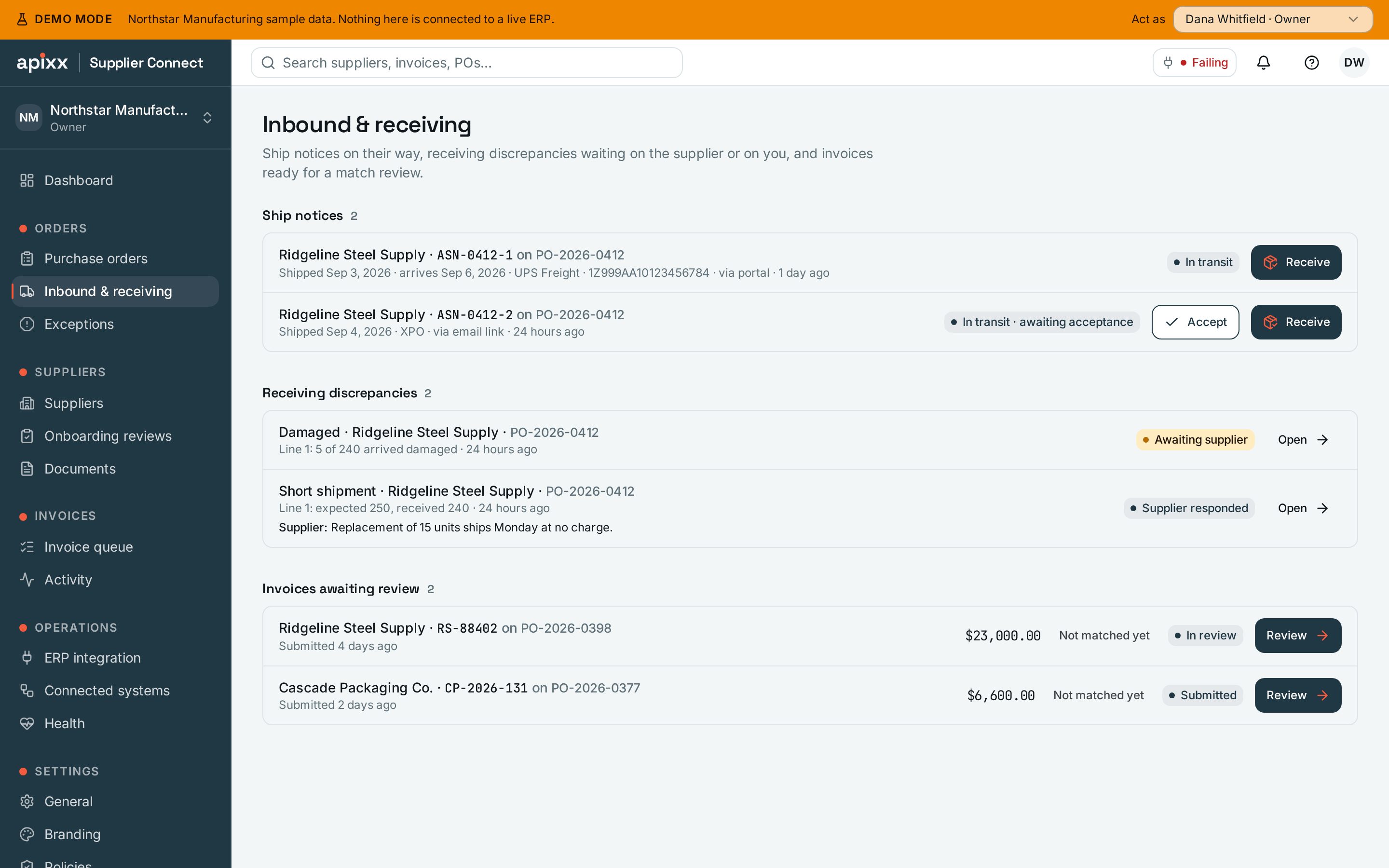Click the Failing ERP status indicator
The width and height of the screenshot is (1389, 868).
click(1195, 63)
